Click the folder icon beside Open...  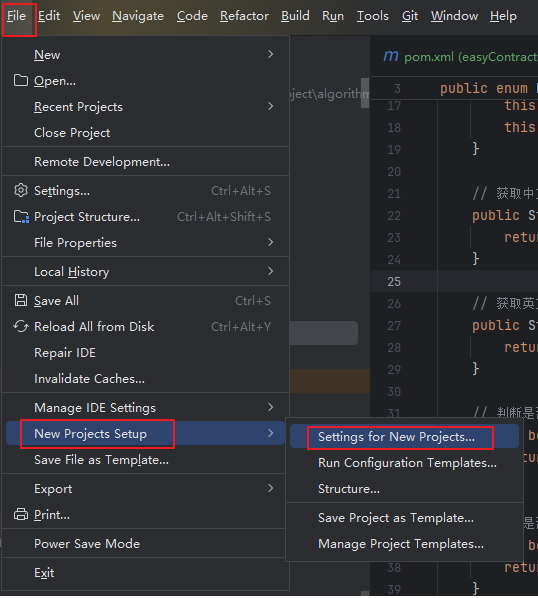click(21, 80)
